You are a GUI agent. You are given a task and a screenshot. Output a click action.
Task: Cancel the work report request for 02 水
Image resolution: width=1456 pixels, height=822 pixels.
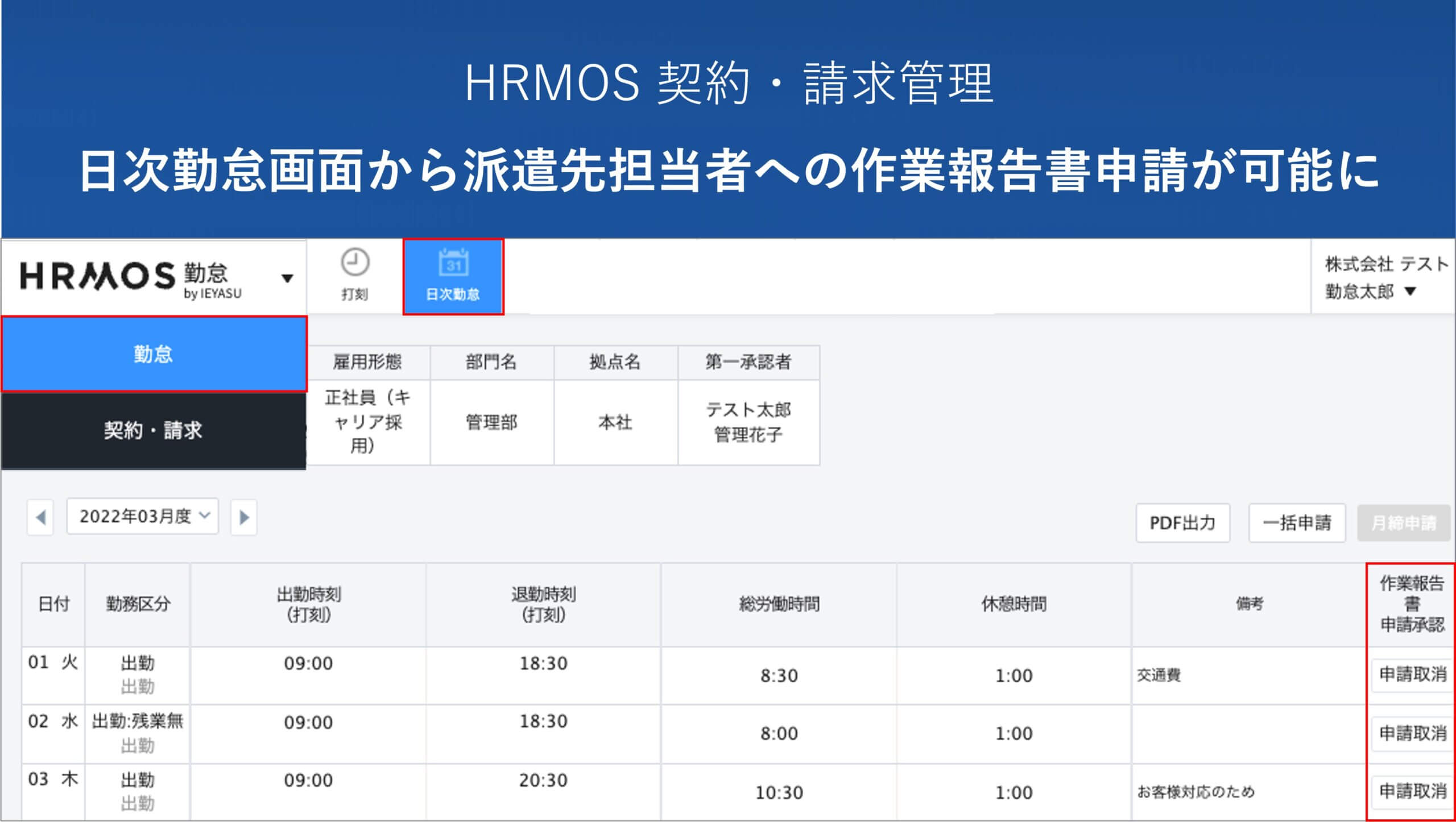(x=1413, y=733)
